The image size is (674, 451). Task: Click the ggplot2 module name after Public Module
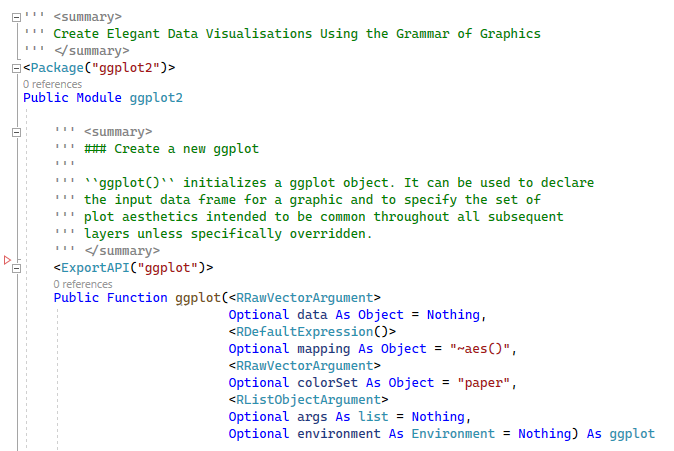156,98
